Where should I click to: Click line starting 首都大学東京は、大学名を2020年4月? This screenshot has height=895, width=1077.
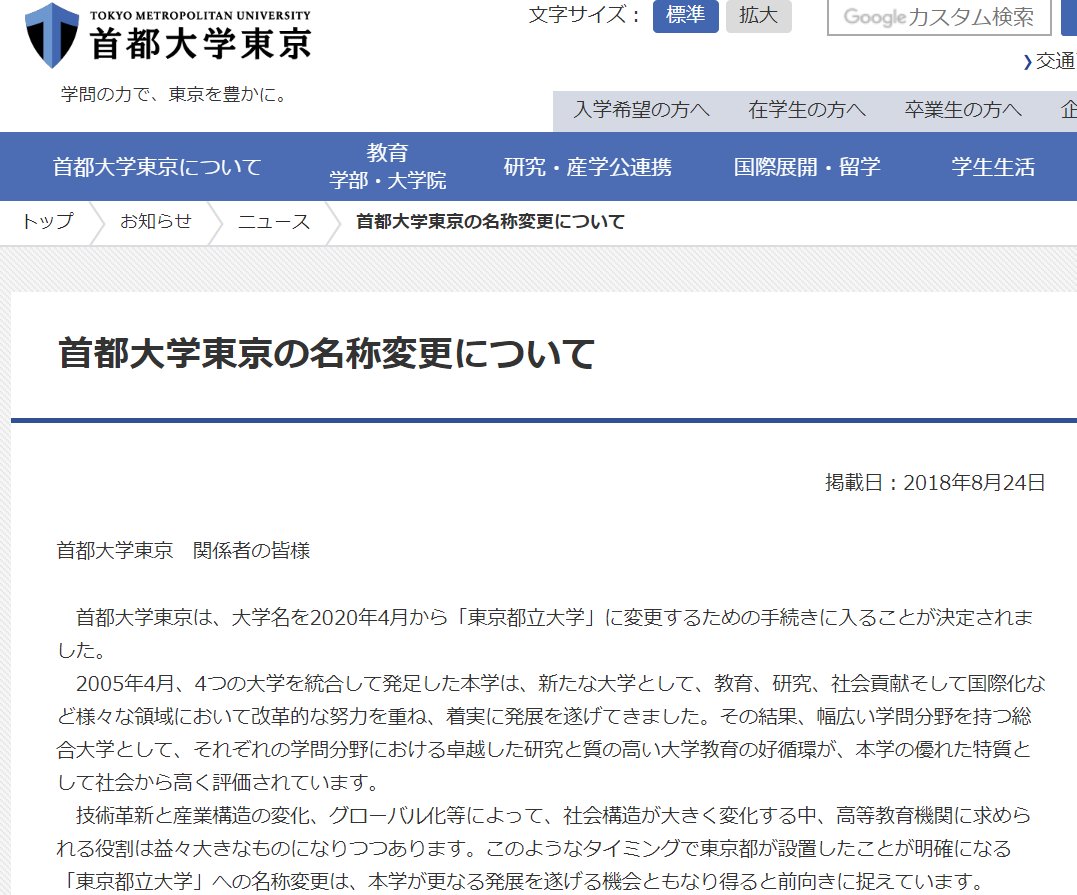[554, 618]
